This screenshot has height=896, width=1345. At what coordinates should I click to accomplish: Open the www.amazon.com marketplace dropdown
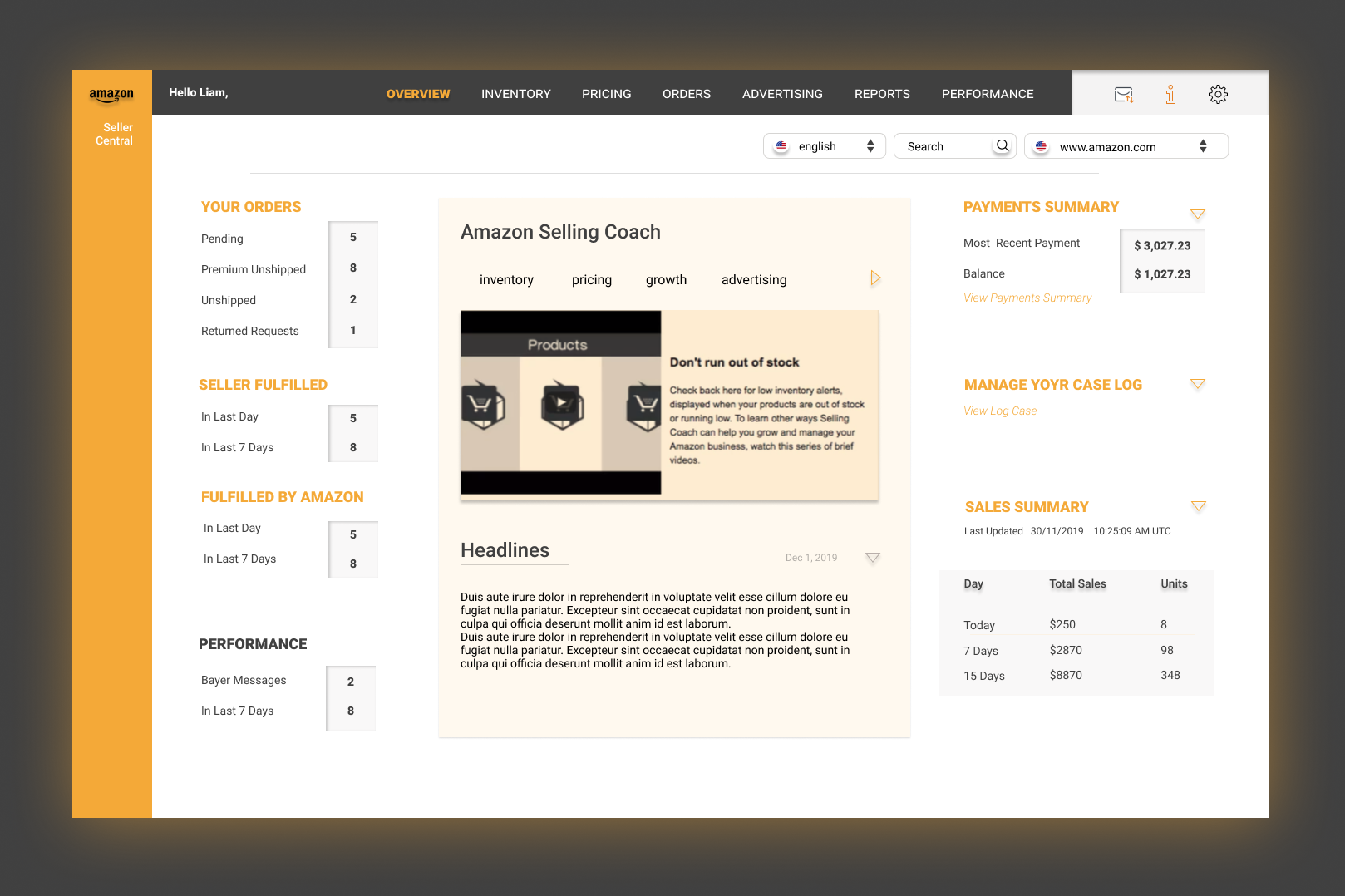tap(1126, 146)
